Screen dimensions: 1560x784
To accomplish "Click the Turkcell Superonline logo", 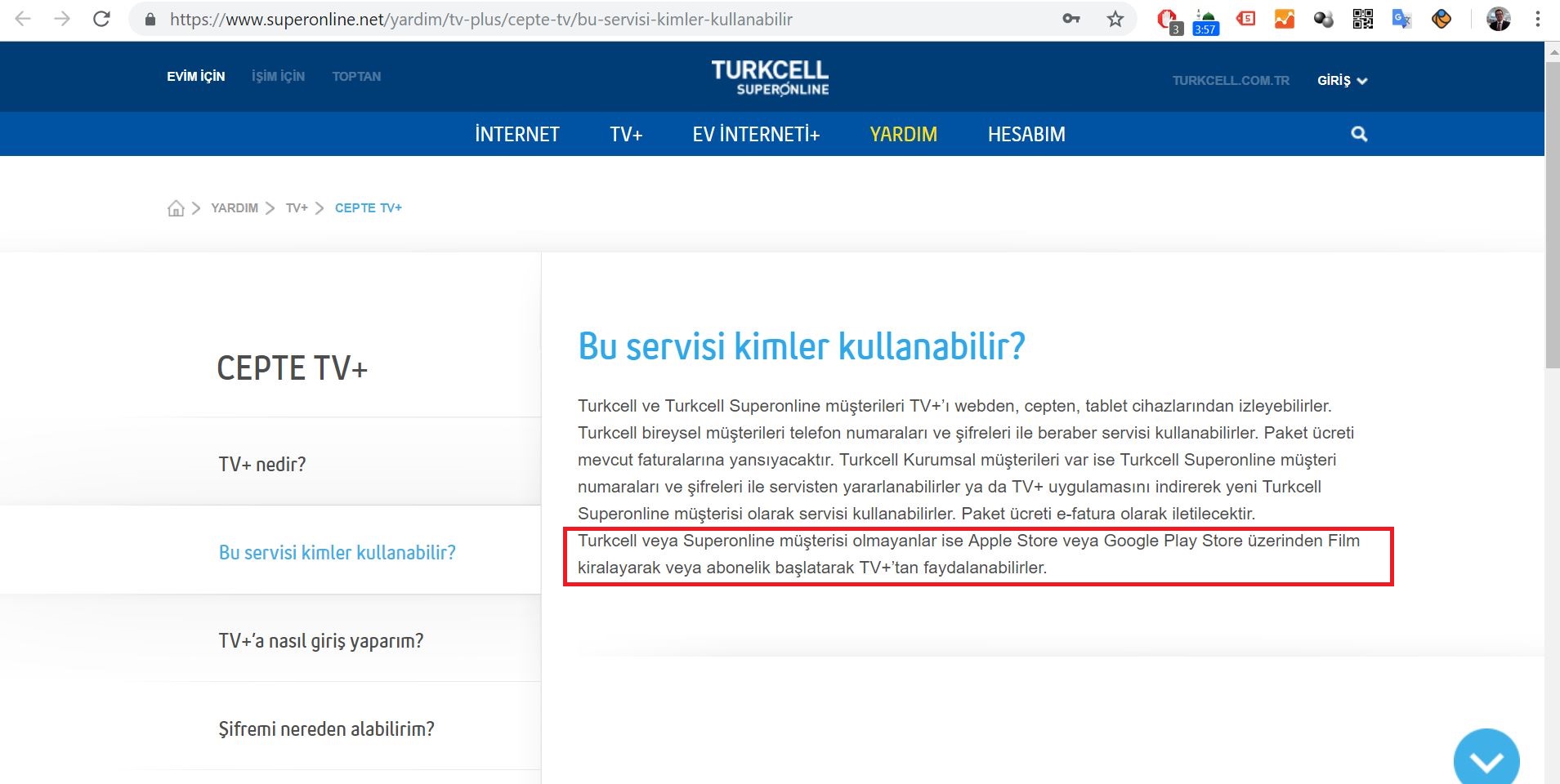I will [770, 78].
